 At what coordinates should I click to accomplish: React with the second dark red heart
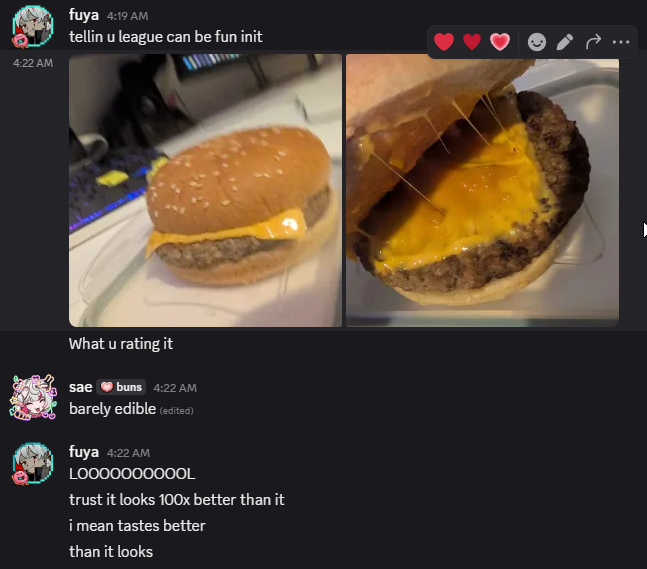(x=472, y=42)
